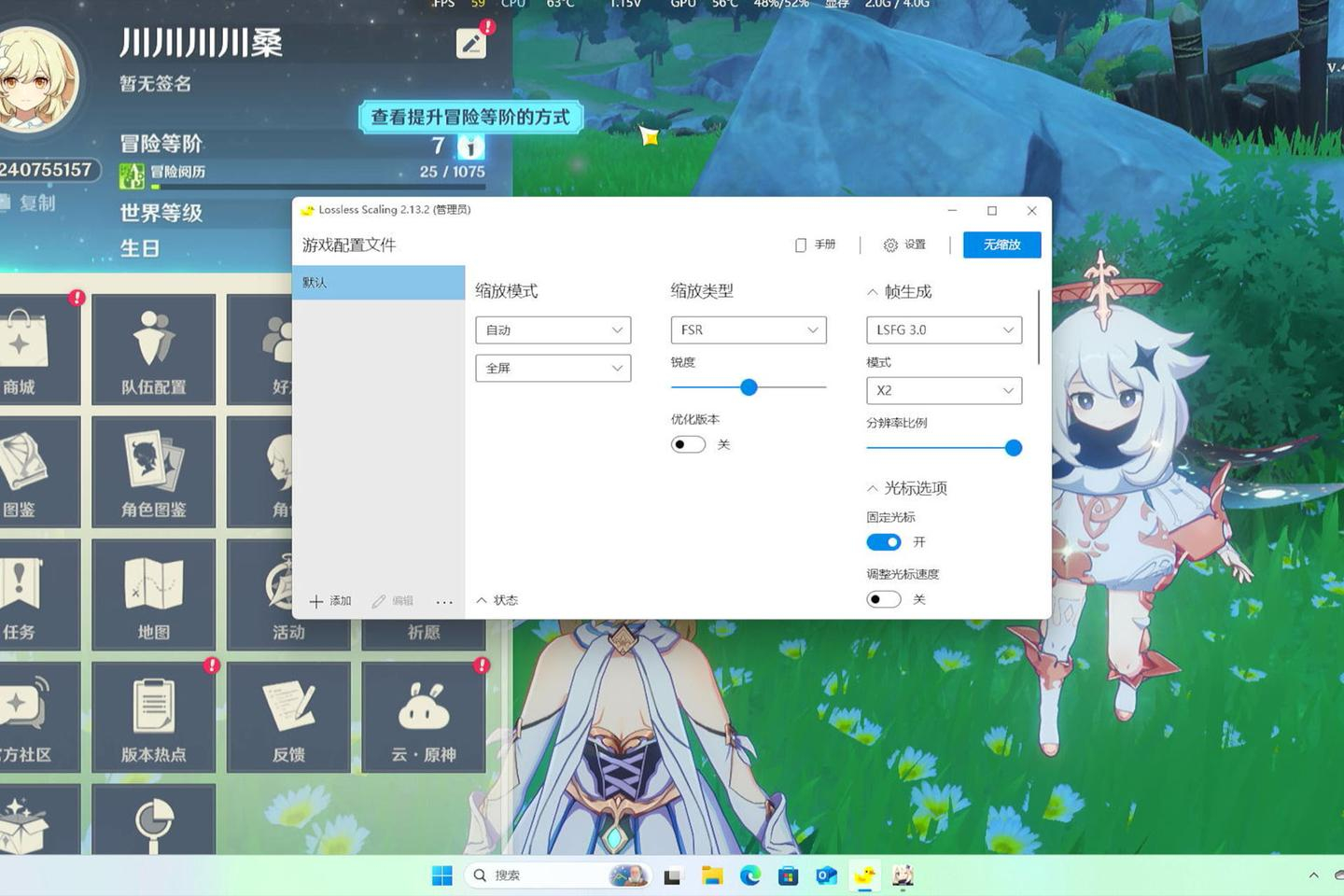Click the 锐度 sharpness slider handle

(x=749, y=387)
